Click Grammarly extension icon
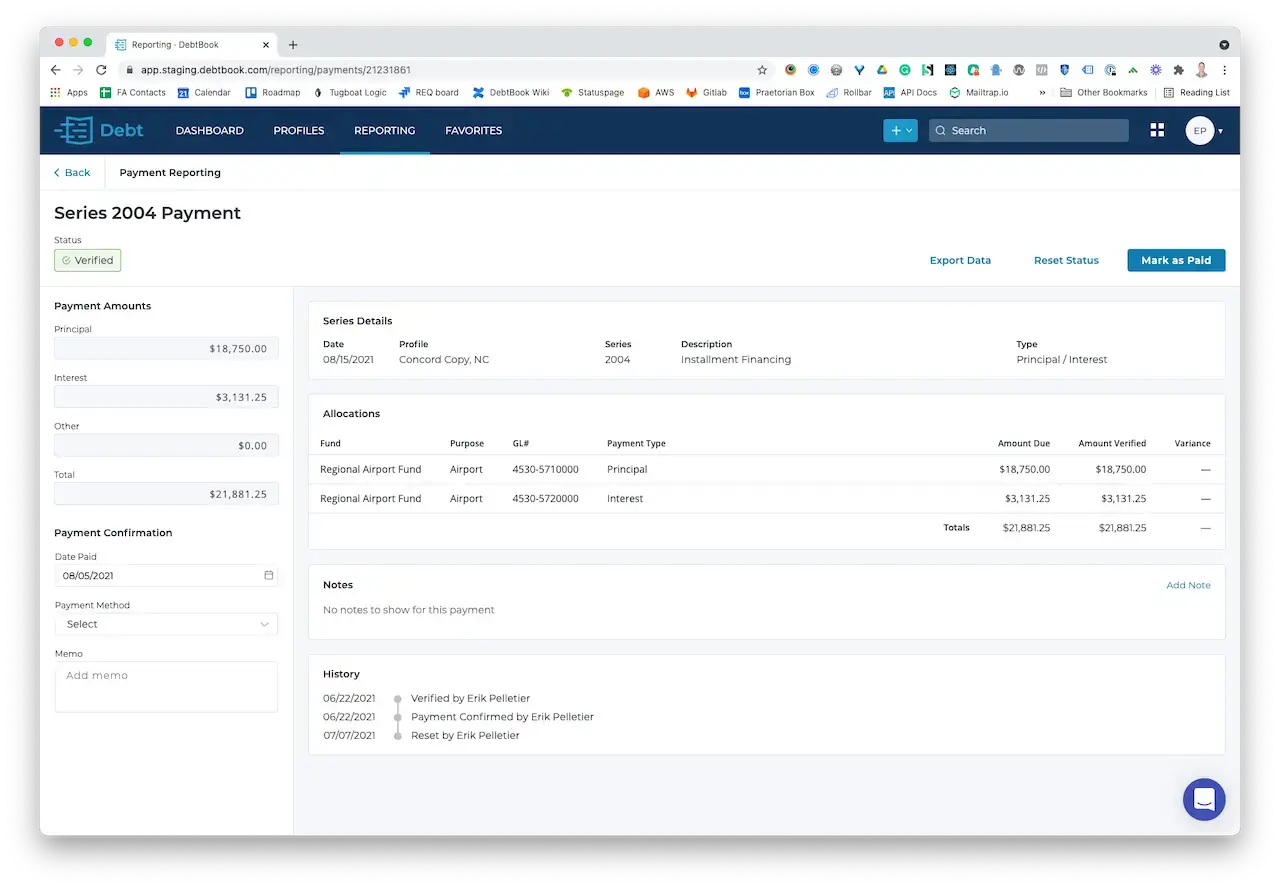This screenshot has height=888, width=1280. 904,70
